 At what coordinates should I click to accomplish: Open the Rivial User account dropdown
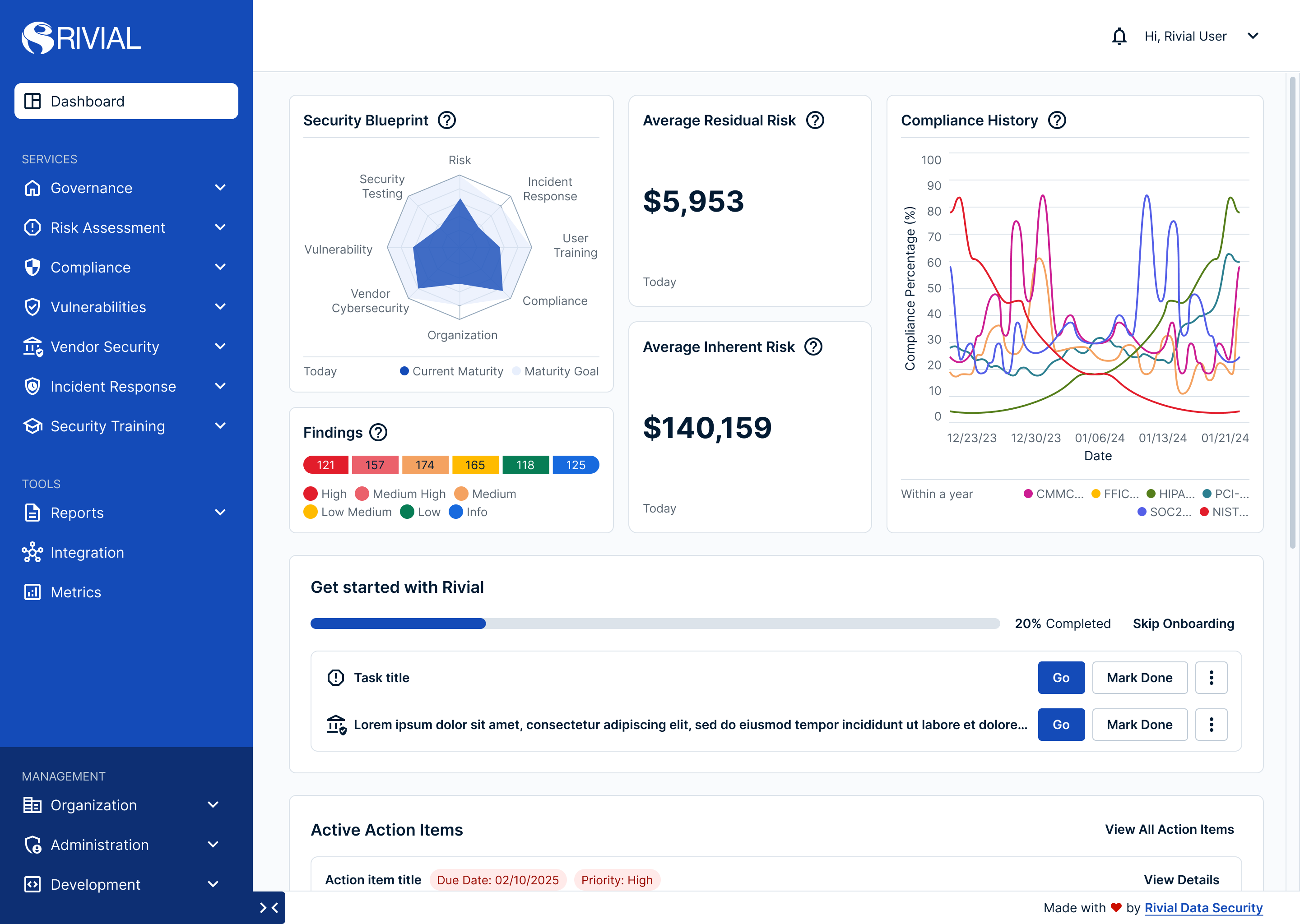(1252, 37)
